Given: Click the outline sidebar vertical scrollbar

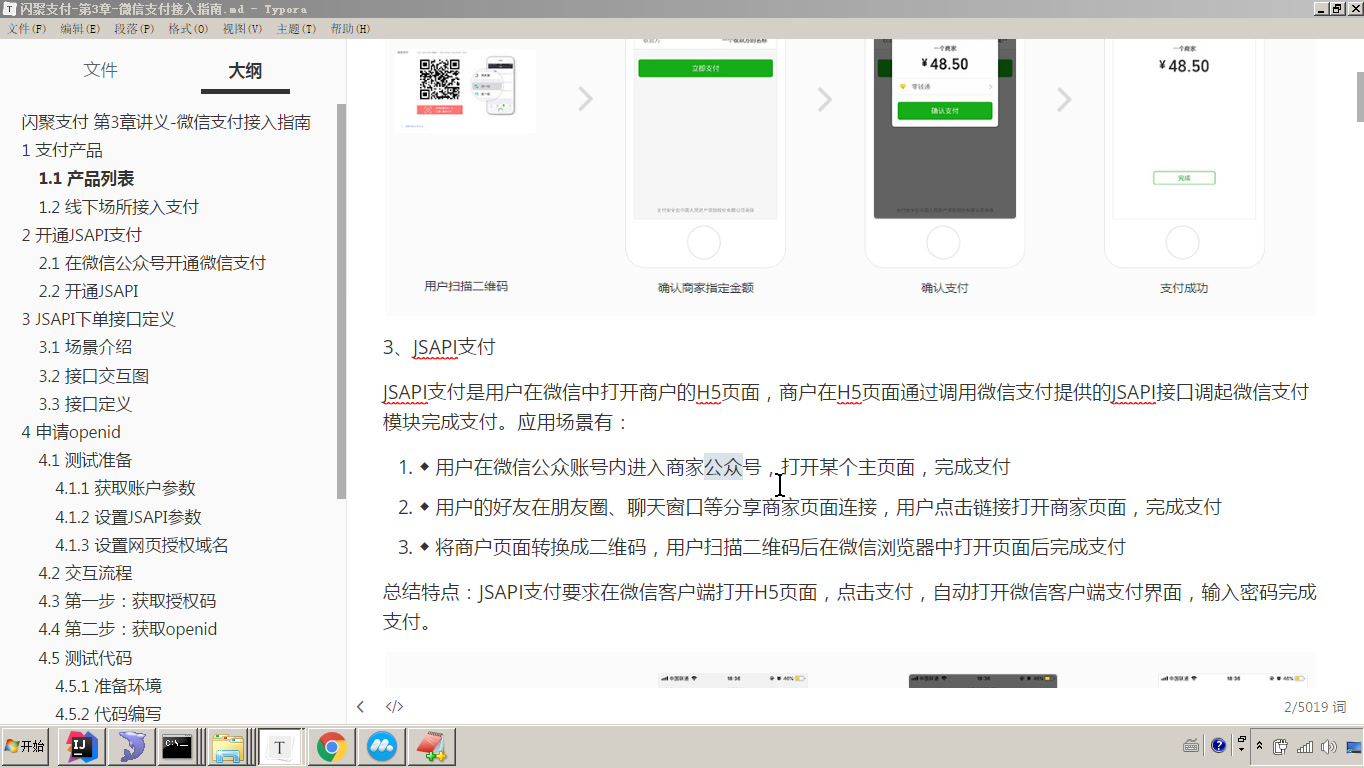Looking at the screenshot, I should 342,300.
